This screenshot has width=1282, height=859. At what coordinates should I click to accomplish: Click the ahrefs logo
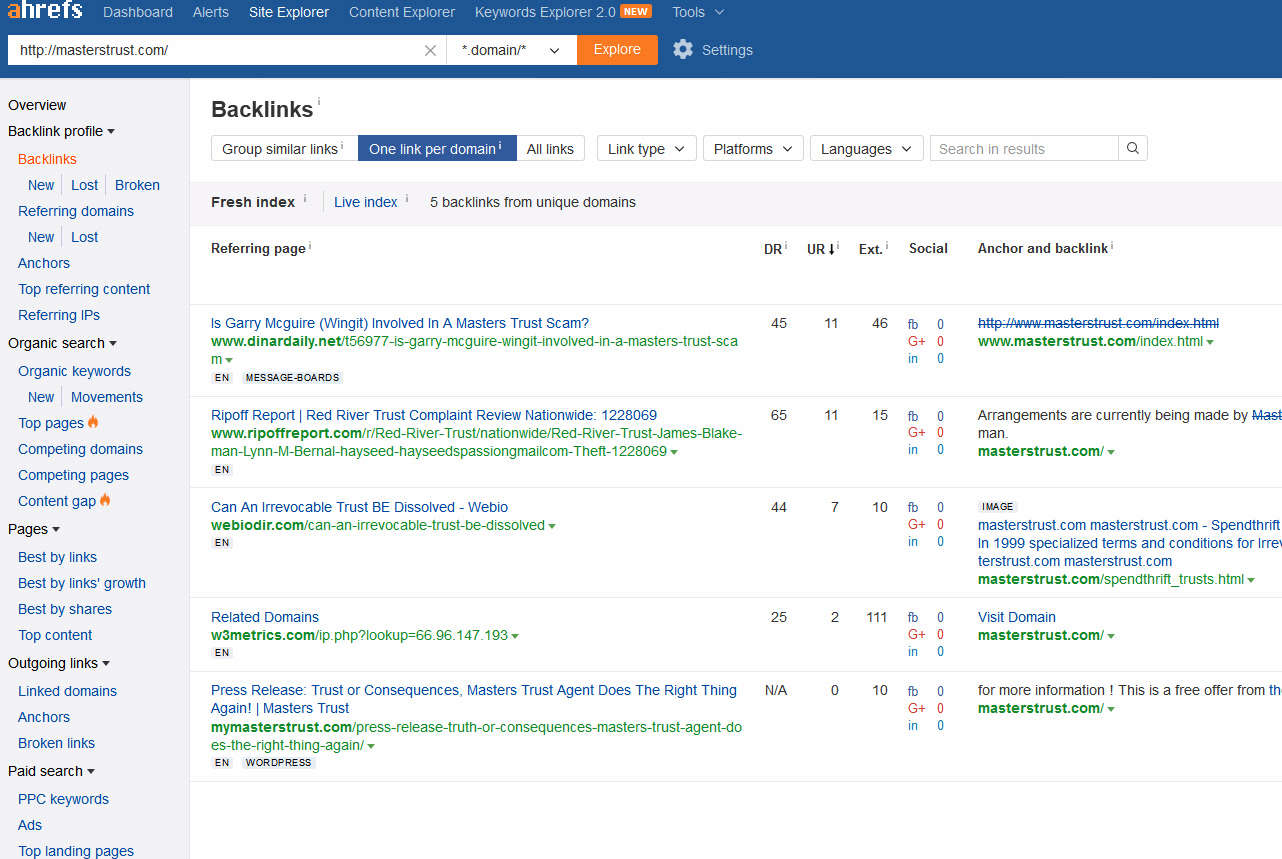pyautogui.click(x=44, y=11)
